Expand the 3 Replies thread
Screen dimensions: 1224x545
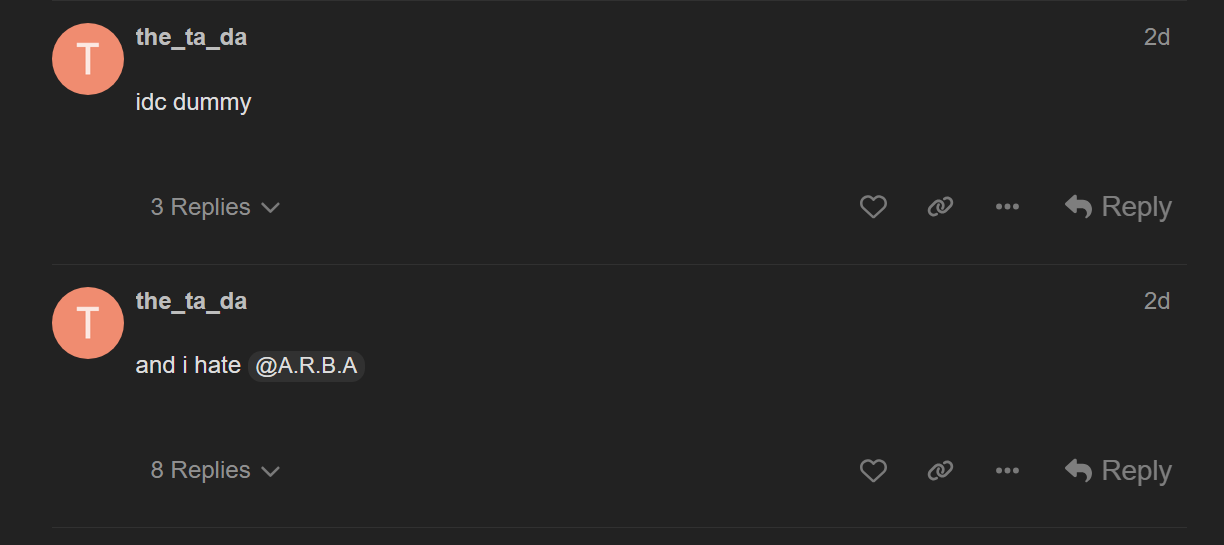coord(215,207)
